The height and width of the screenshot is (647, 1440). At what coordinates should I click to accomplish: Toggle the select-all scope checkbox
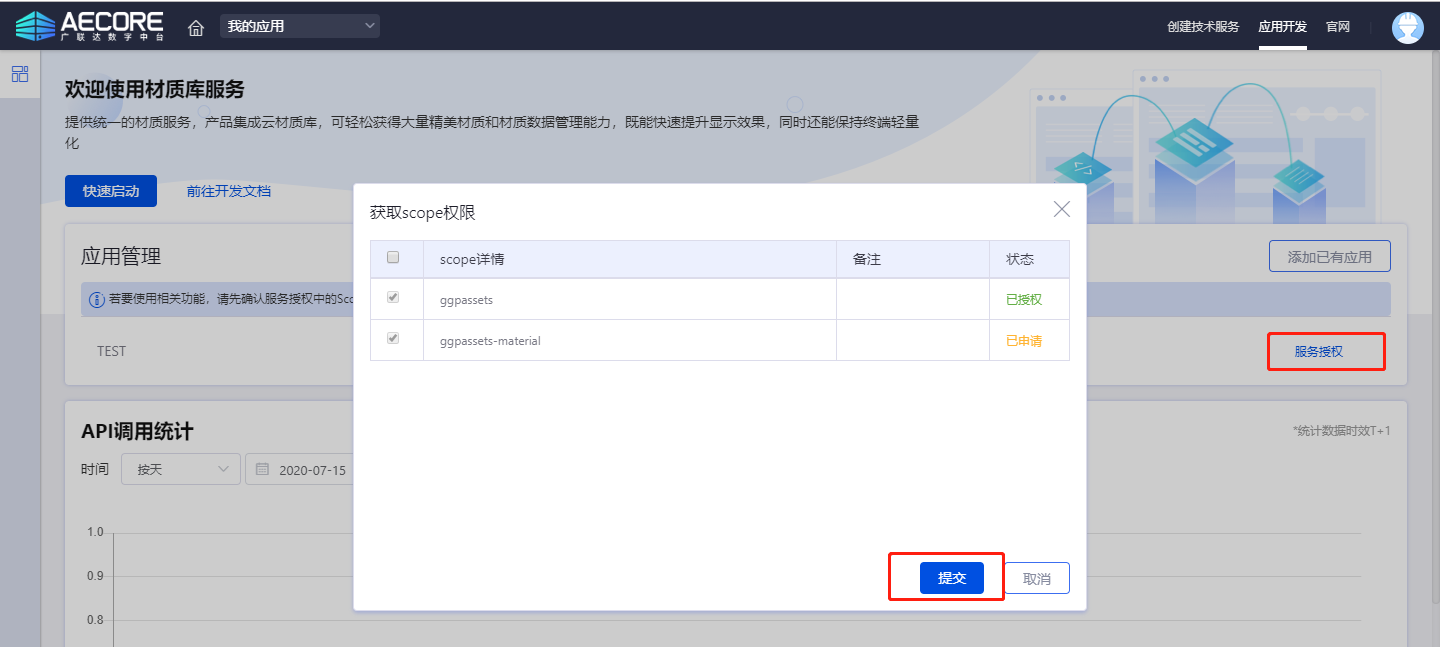393,258
